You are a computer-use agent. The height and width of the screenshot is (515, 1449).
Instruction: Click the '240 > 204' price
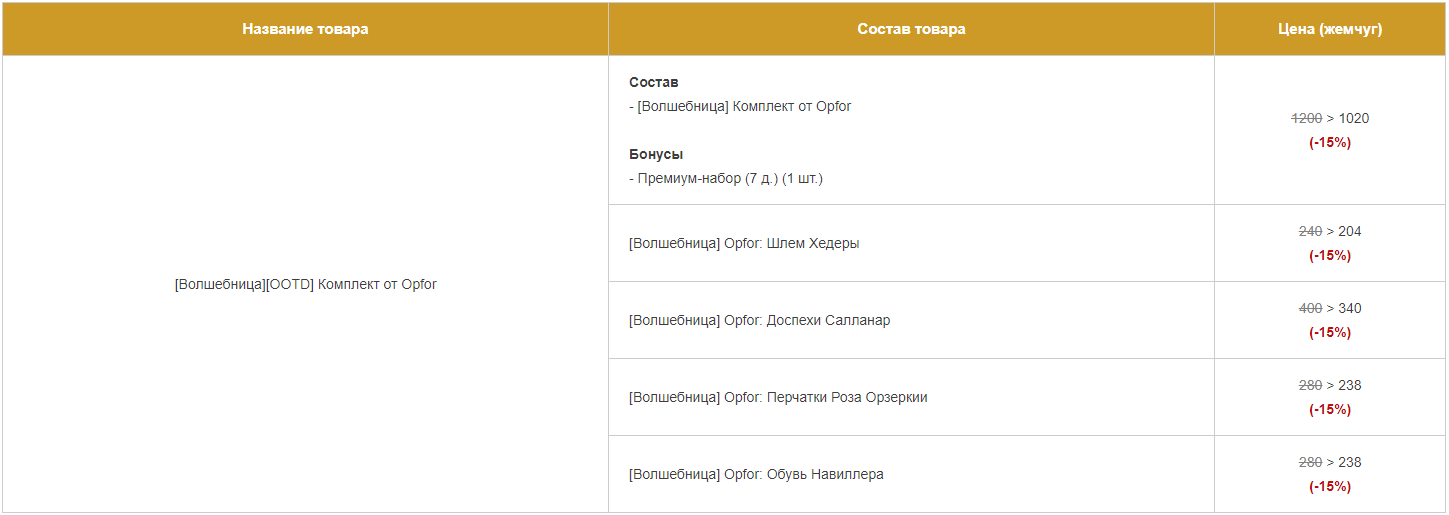point(1330,231)
